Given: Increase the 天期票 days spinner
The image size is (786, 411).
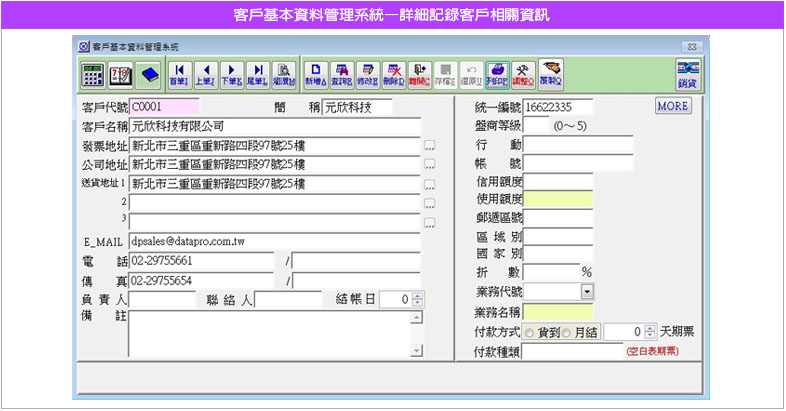Looking at the screenshot, I should (648, 328).
